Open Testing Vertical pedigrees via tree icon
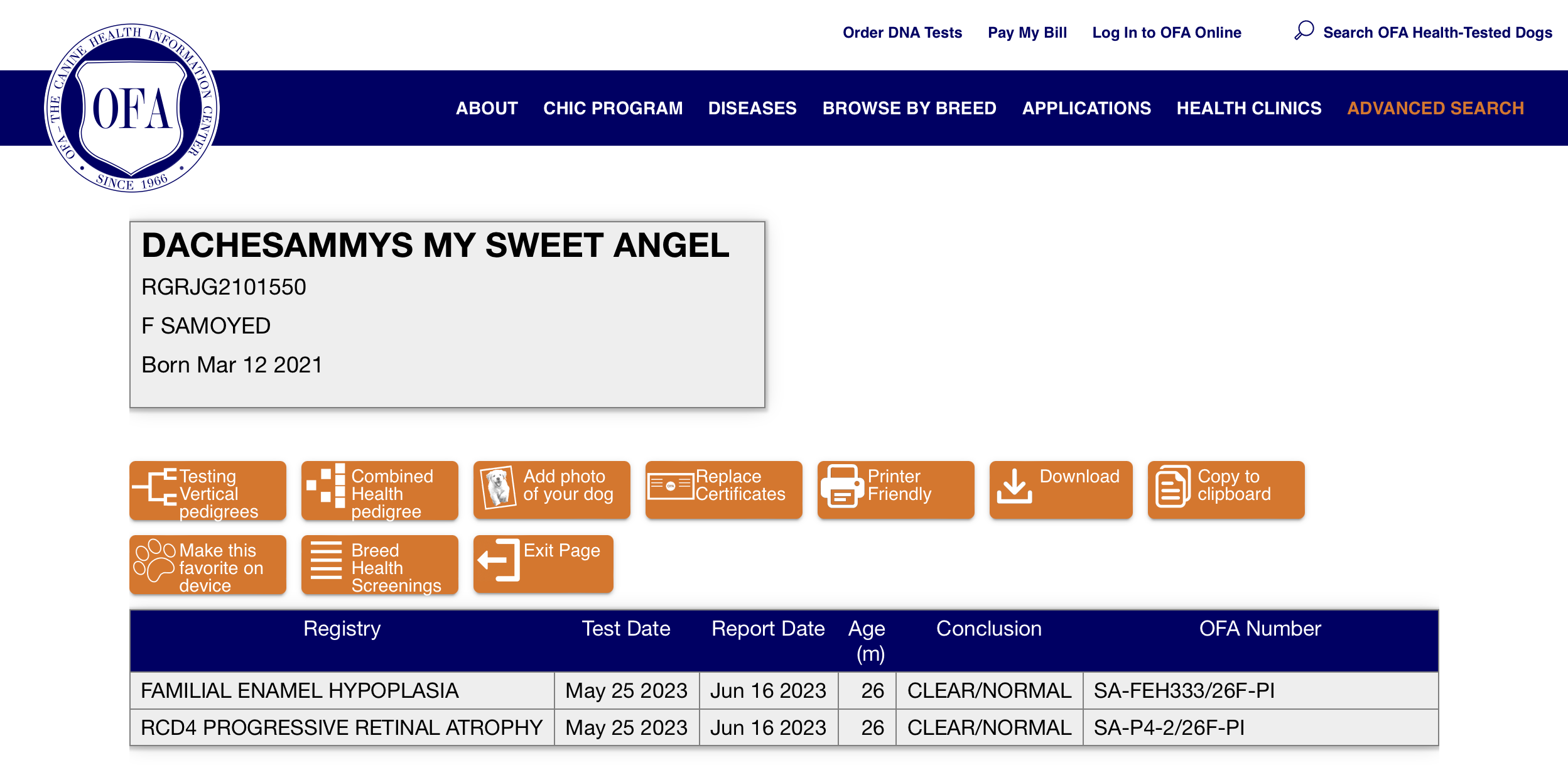Viewport: 1568px width, 765px height. 154,487
